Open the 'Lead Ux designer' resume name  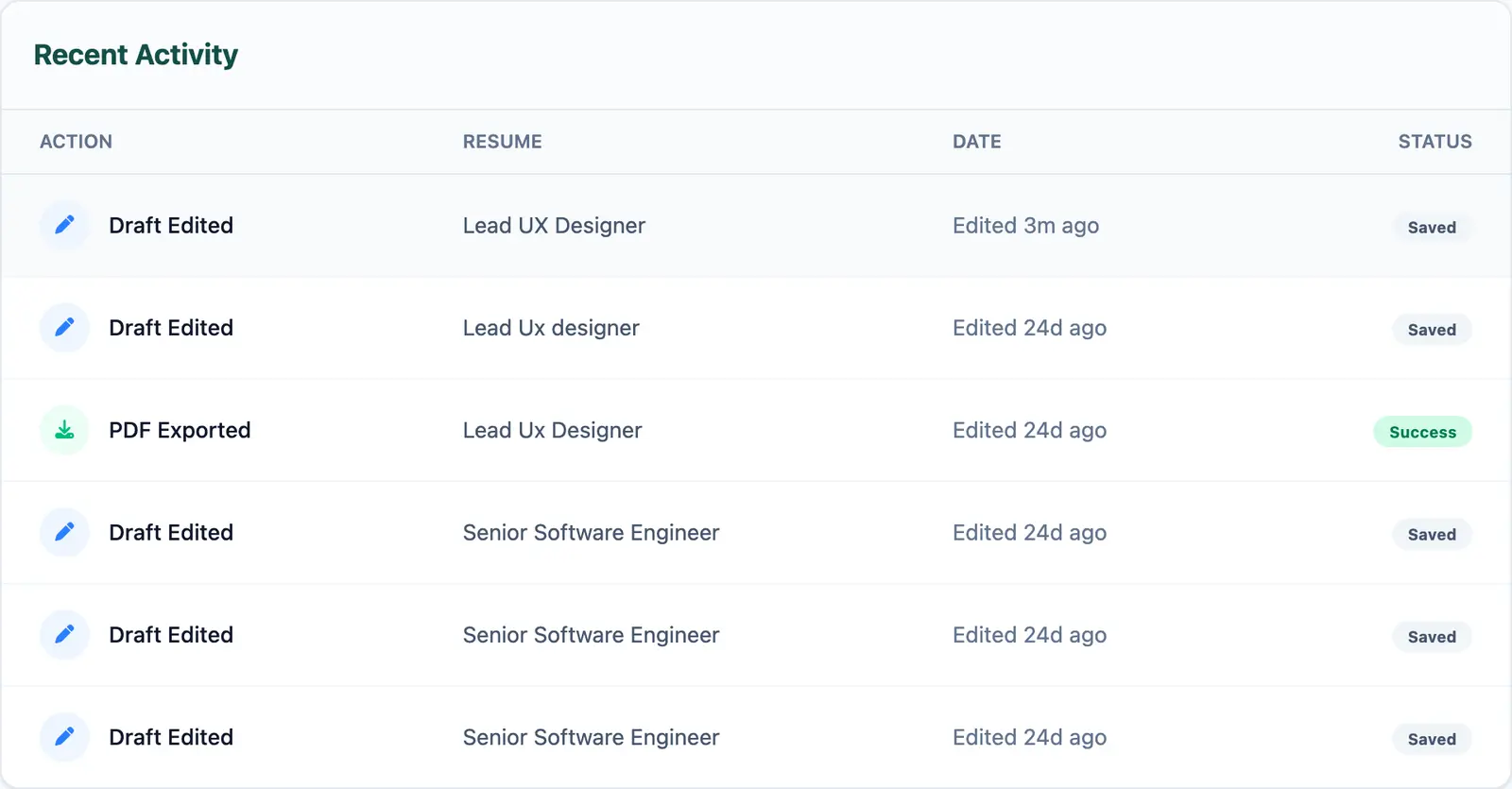coord(551,328)
